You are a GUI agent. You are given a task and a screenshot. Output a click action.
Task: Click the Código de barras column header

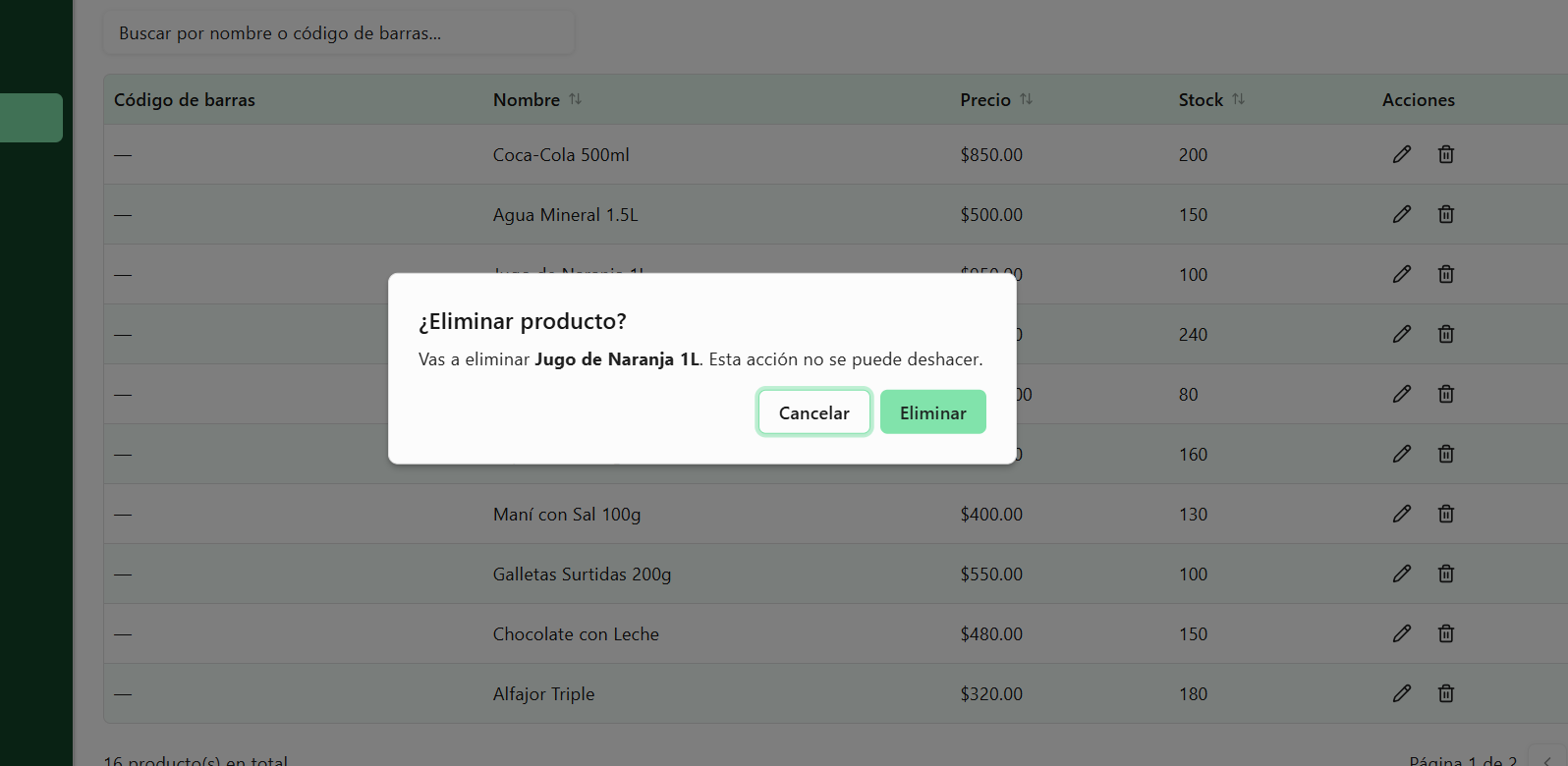click(x=185, y=100)
